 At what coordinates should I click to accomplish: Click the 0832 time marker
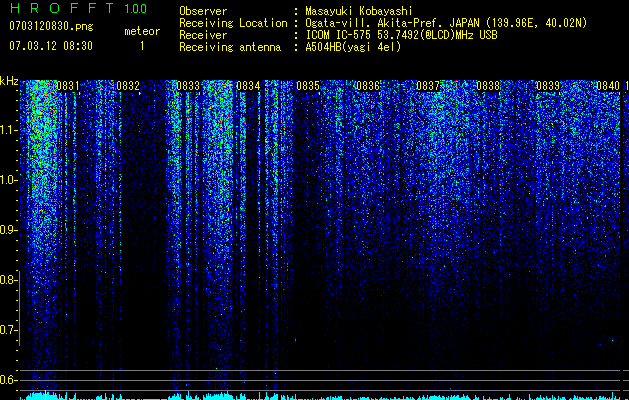128,86
